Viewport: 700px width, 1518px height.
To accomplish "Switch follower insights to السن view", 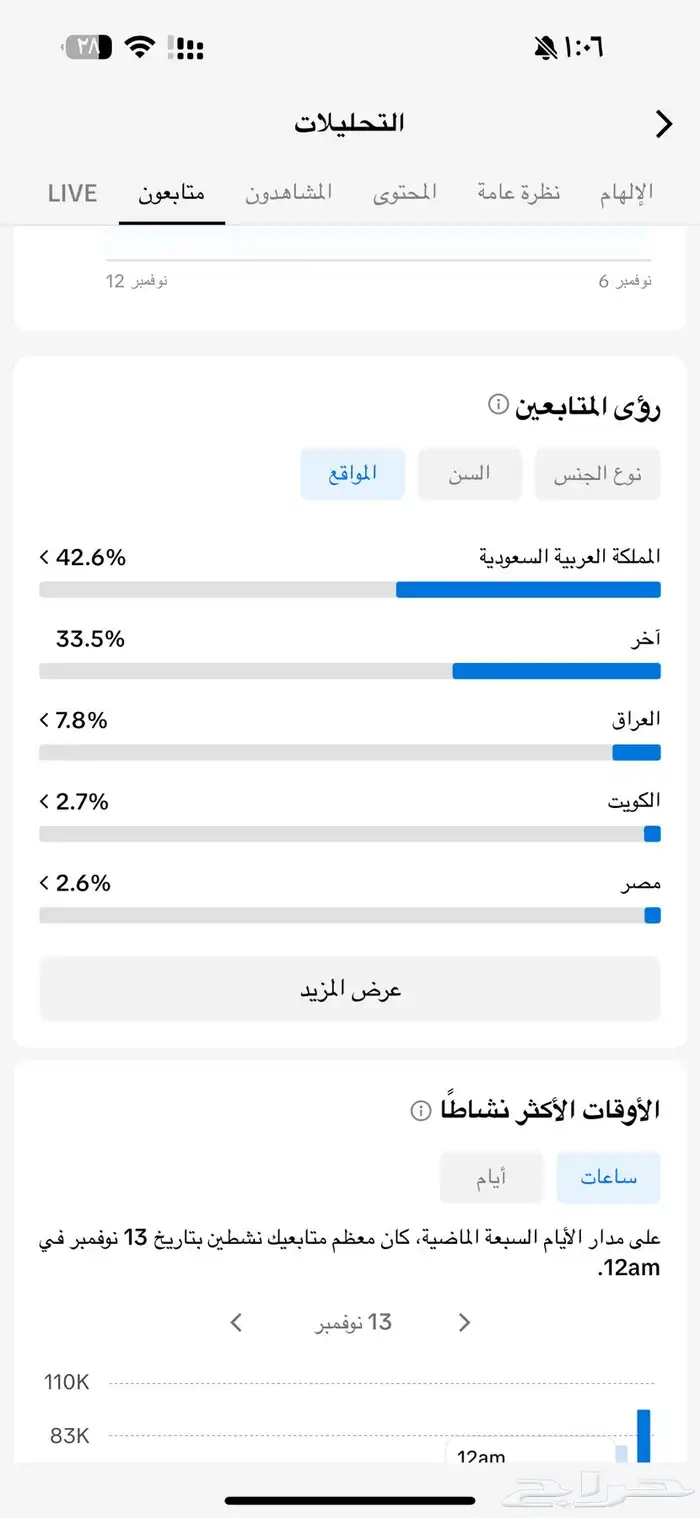I will [469, 473].
